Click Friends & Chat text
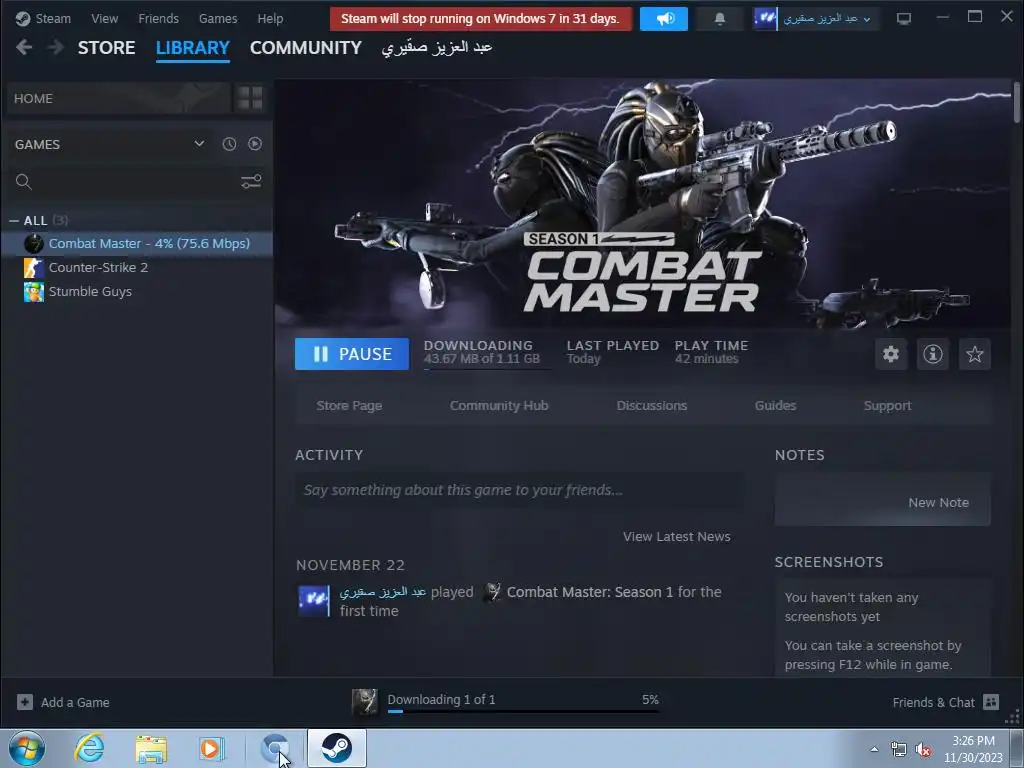1024x768 pixels. [933, 702]
